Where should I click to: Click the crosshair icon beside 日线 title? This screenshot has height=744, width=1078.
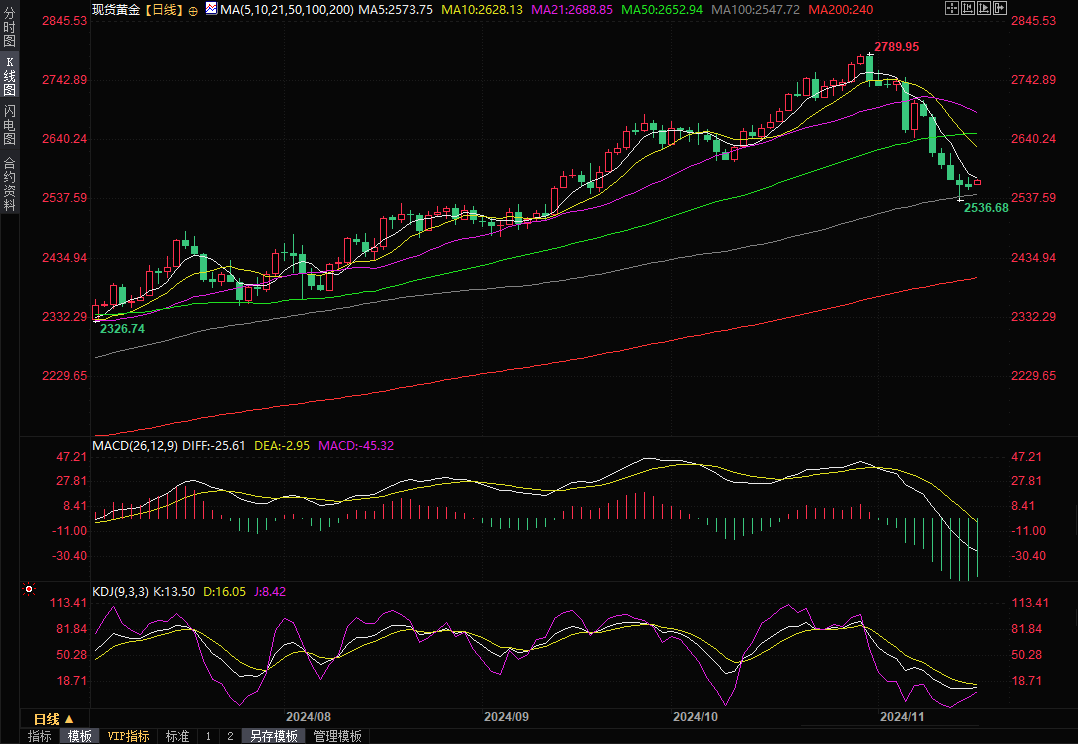(193, 9)
